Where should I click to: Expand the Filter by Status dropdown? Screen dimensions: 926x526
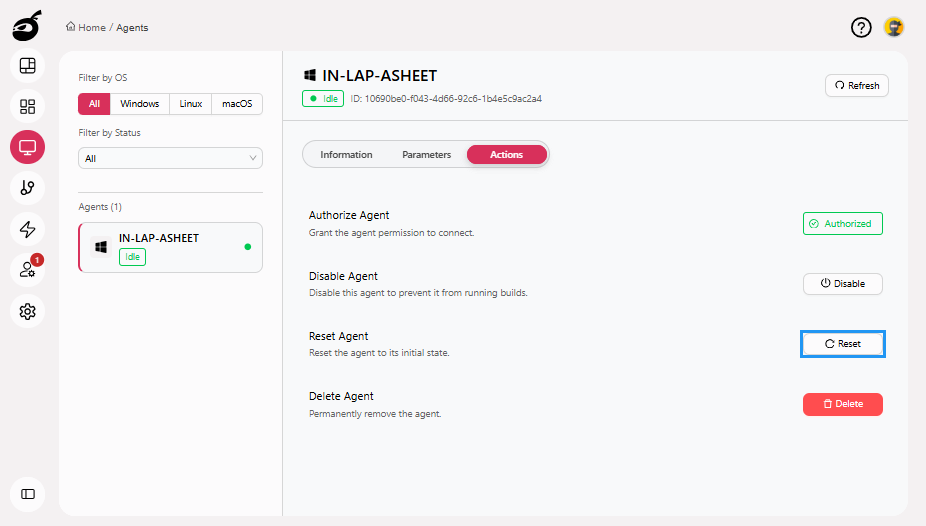pyautogui.click(x=170, y=158)
